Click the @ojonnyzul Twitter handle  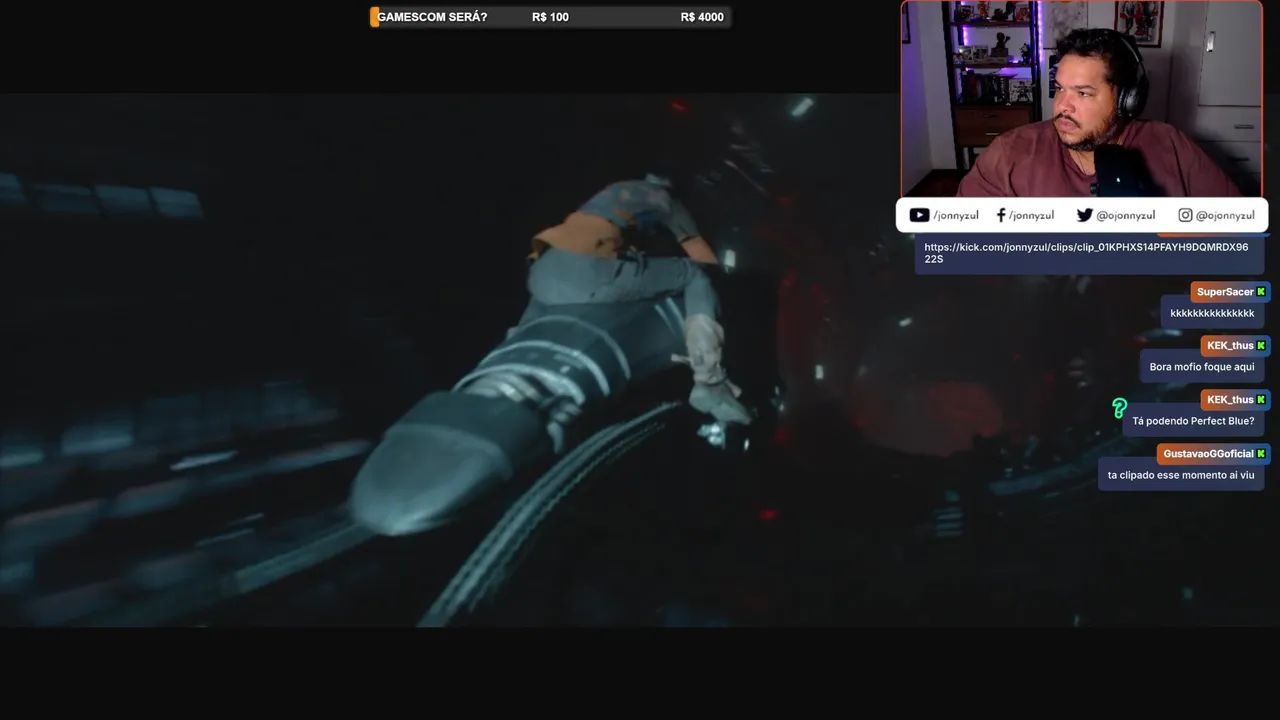(1125, 215)
